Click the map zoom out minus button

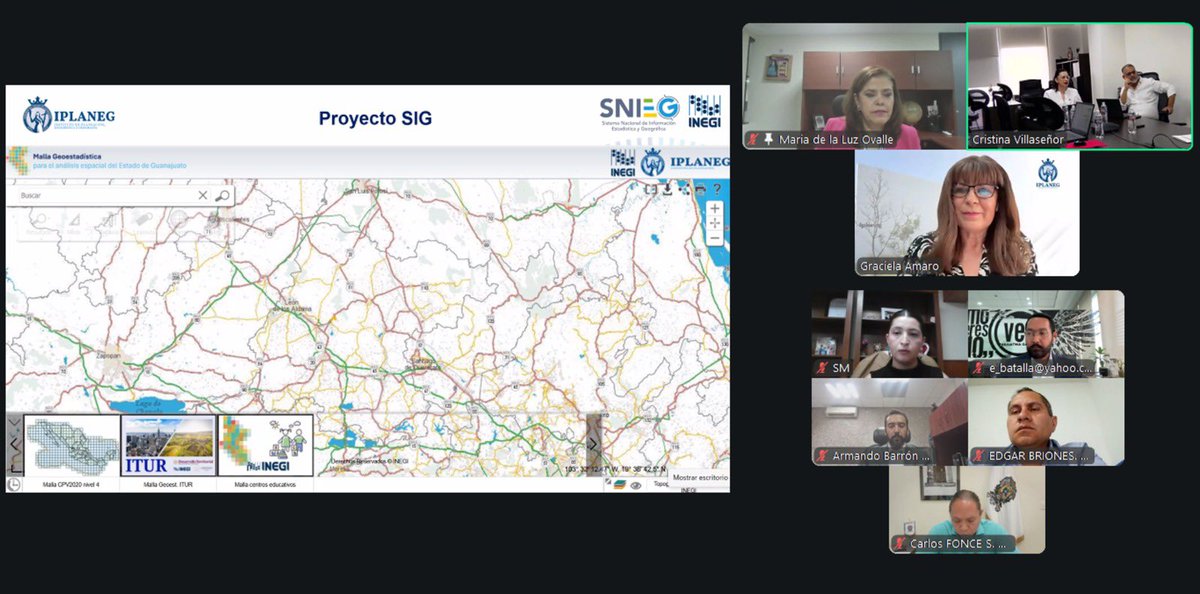pyautogui.click(x=715, y=238)
